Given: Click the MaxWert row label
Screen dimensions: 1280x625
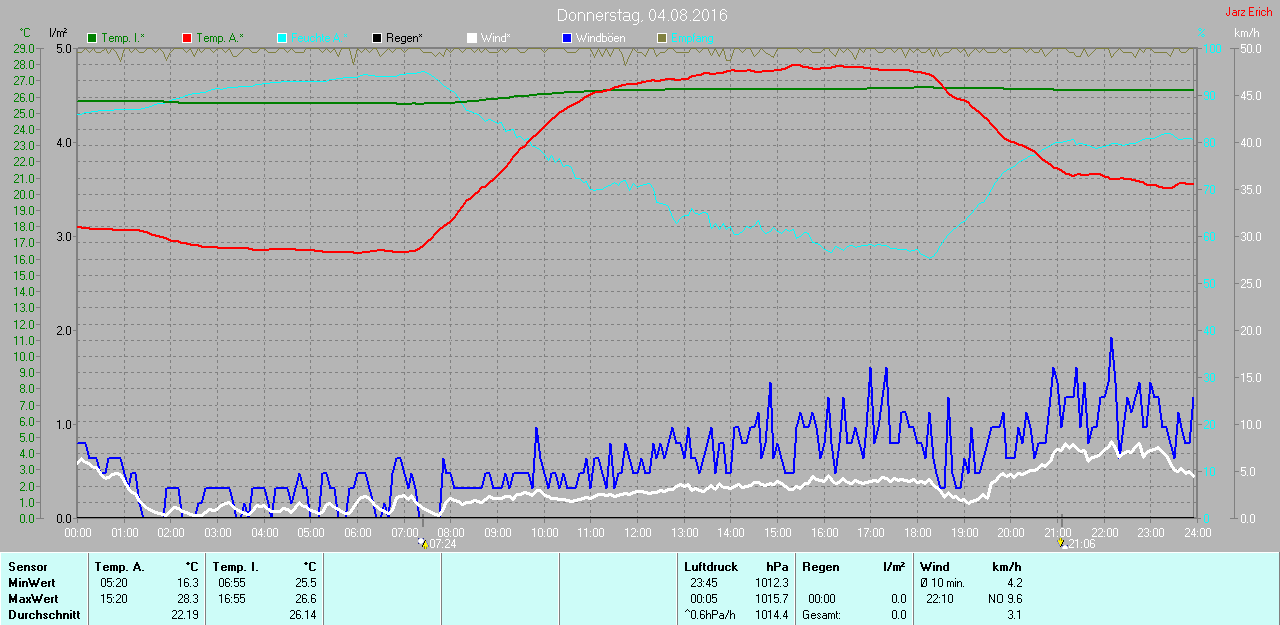Looking at the screenshot, I should click(x=33, y=599).
